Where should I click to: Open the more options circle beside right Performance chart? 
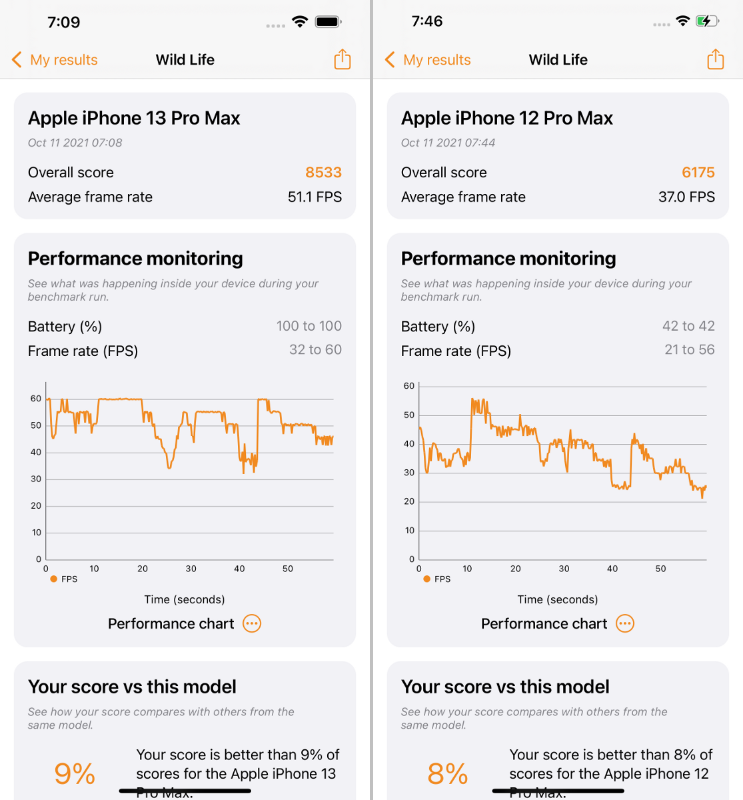[x=625, y=623]
